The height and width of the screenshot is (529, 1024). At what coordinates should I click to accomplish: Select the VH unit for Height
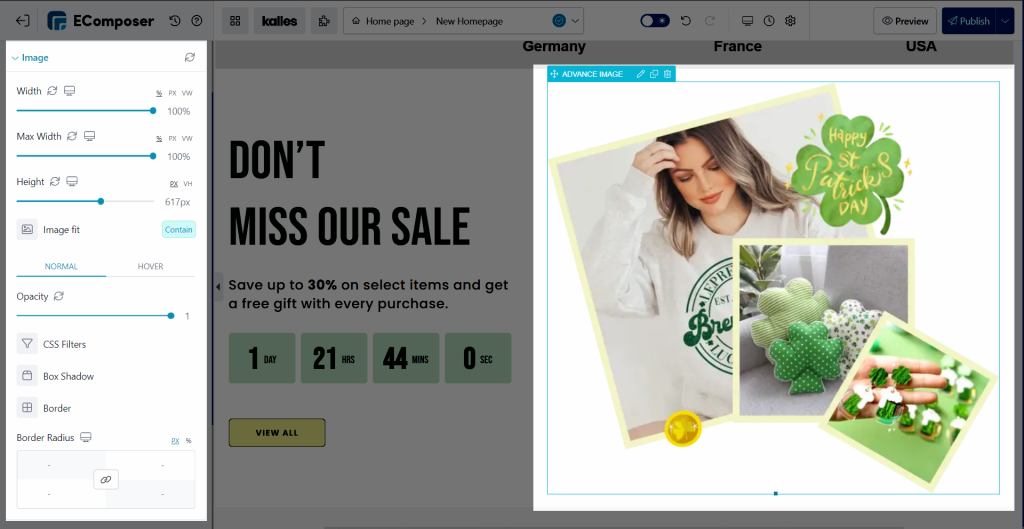point(188,184)
